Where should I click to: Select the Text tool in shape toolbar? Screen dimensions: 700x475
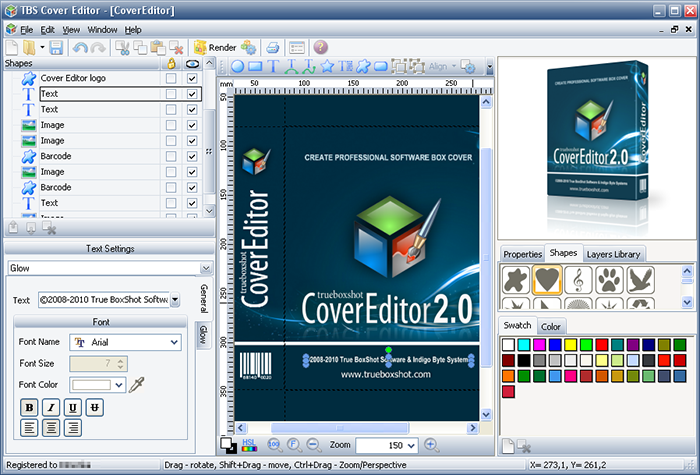[273, 67]
